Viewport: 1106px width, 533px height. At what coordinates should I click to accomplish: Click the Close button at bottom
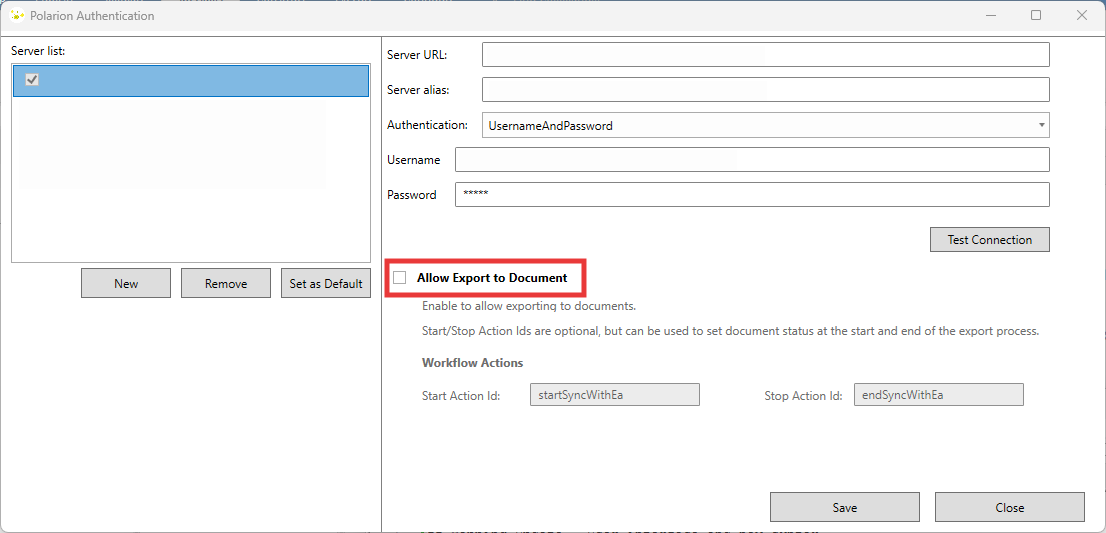point(1010,507)
